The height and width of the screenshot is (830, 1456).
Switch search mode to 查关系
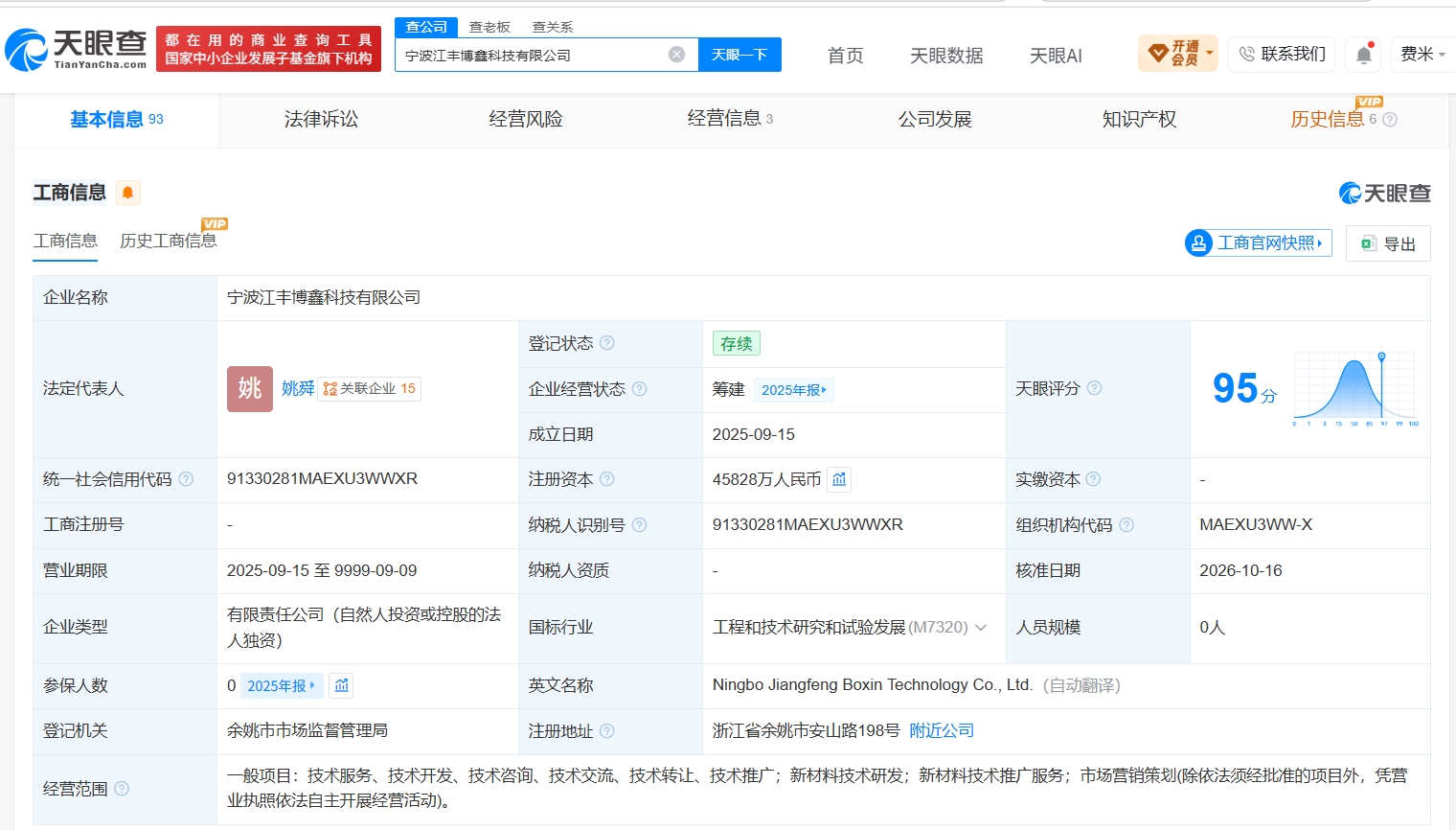[x=553, y=27]
